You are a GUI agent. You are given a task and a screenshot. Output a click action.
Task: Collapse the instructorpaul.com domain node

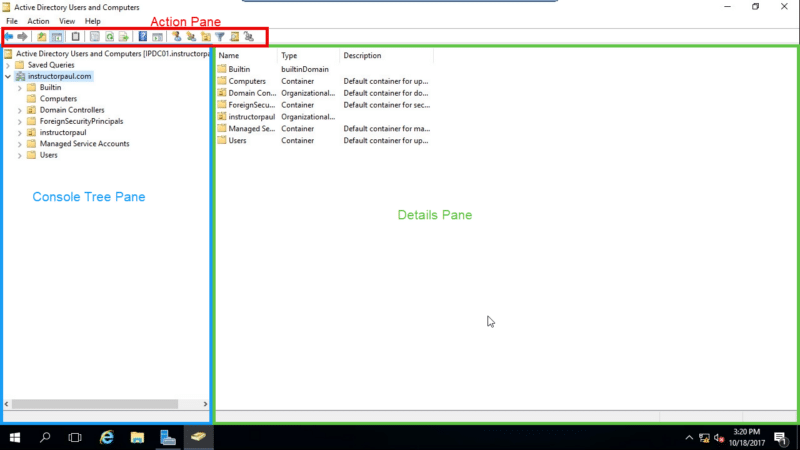[8, 76]
